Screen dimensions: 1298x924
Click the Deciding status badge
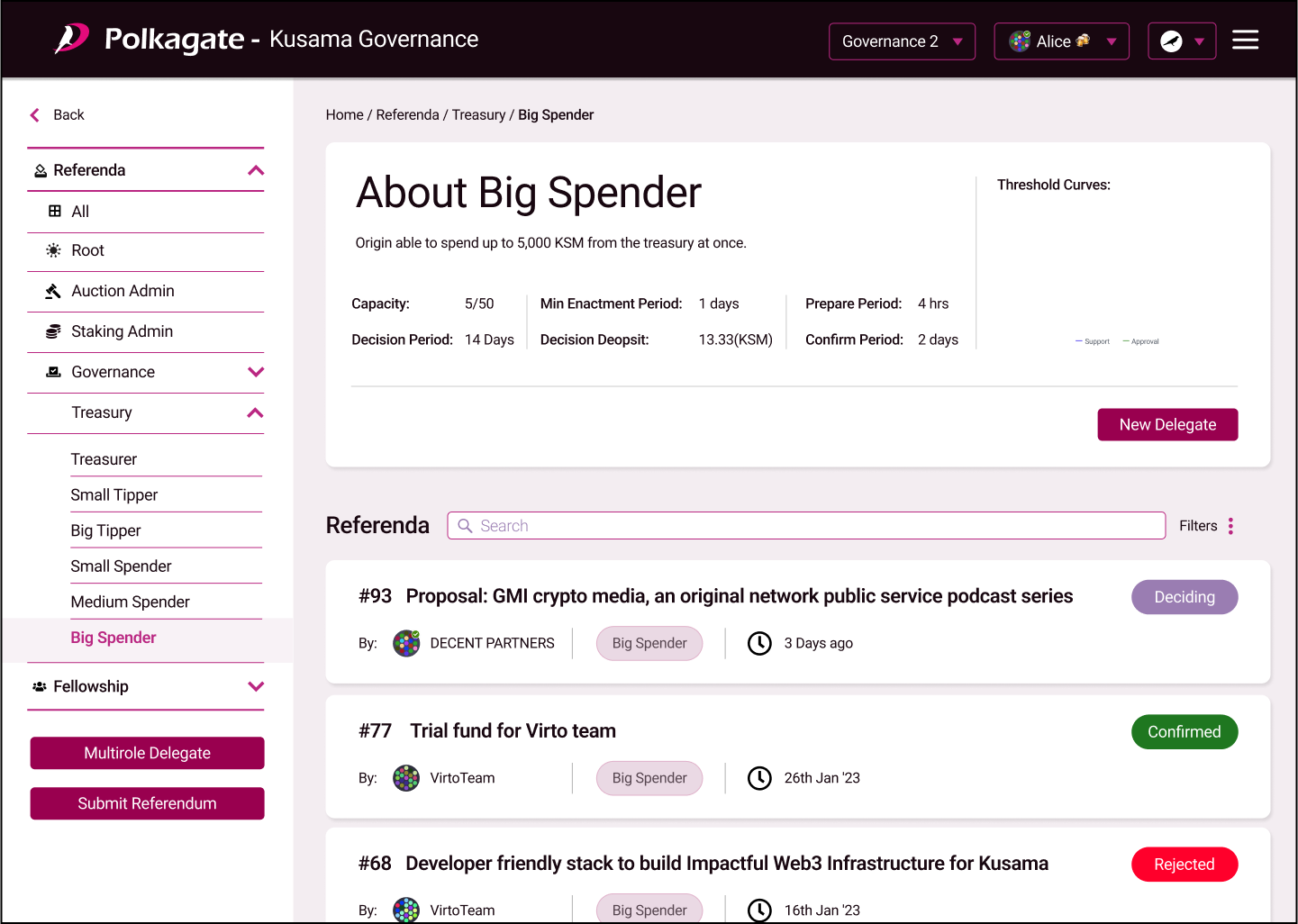(x=1185, y=597)
